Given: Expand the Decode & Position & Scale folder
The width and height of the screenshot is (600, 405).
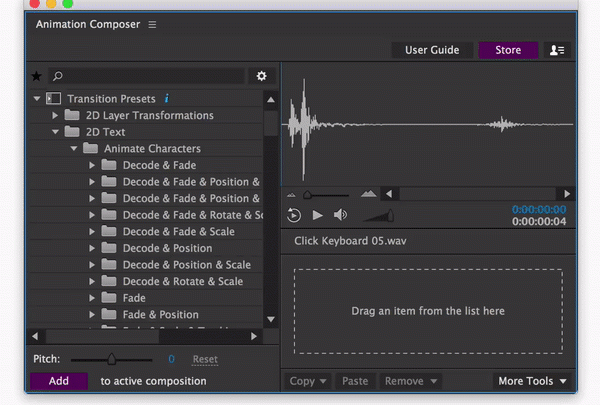Looking at the screenshot, I should [x=92, y=265].
